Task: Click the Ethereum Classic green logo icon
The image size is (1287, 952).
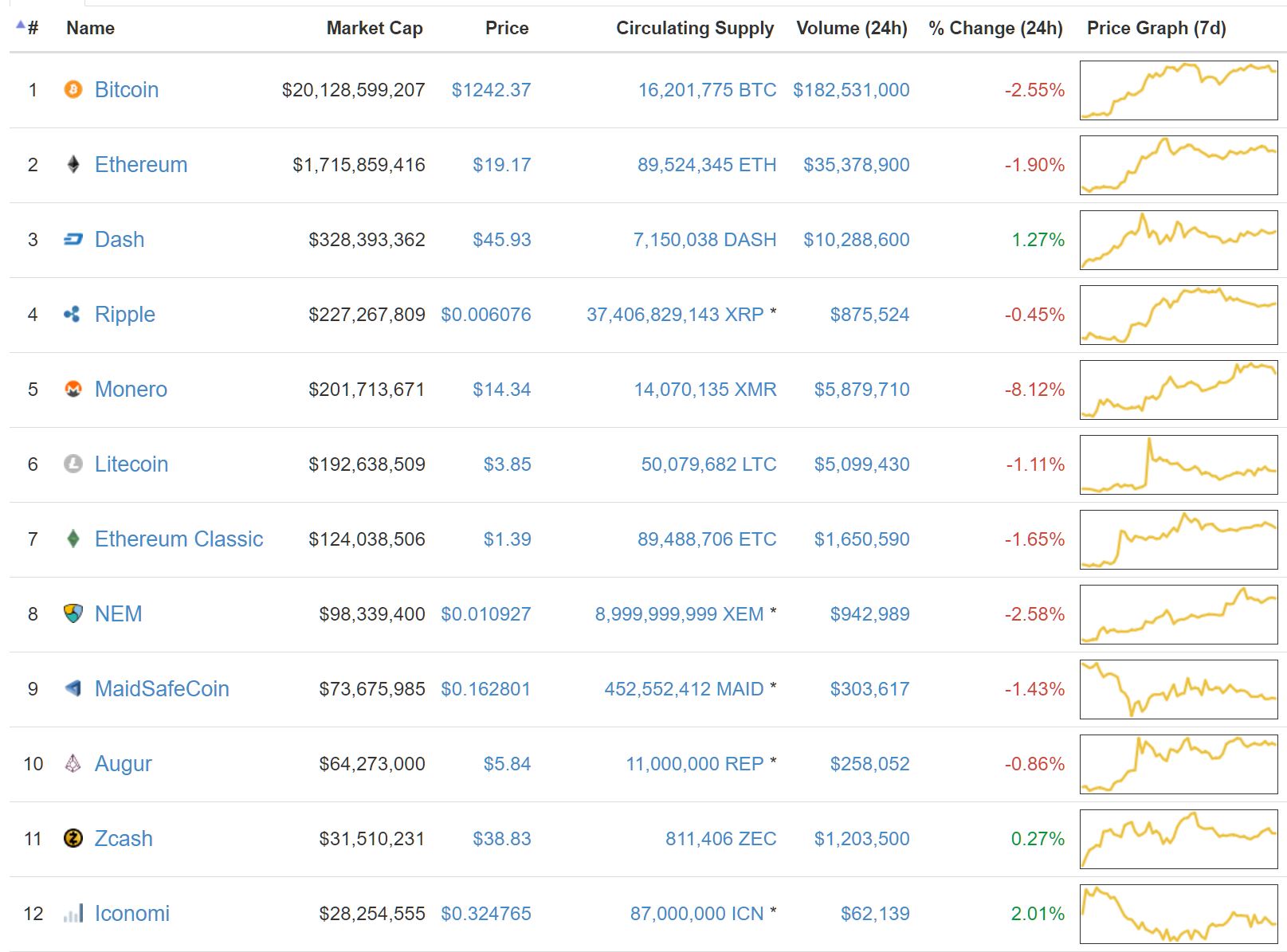Action: click(73, 539)
